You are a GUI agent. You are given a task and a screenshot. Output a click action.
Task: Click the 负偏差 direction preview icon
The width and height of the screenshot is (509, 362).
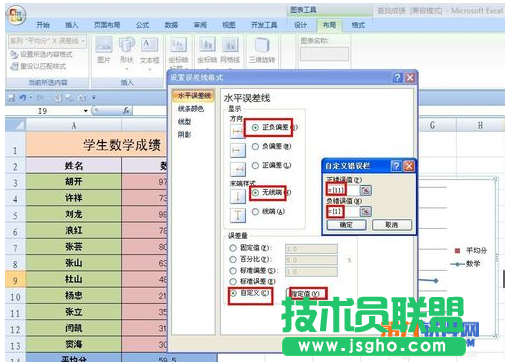238,150
